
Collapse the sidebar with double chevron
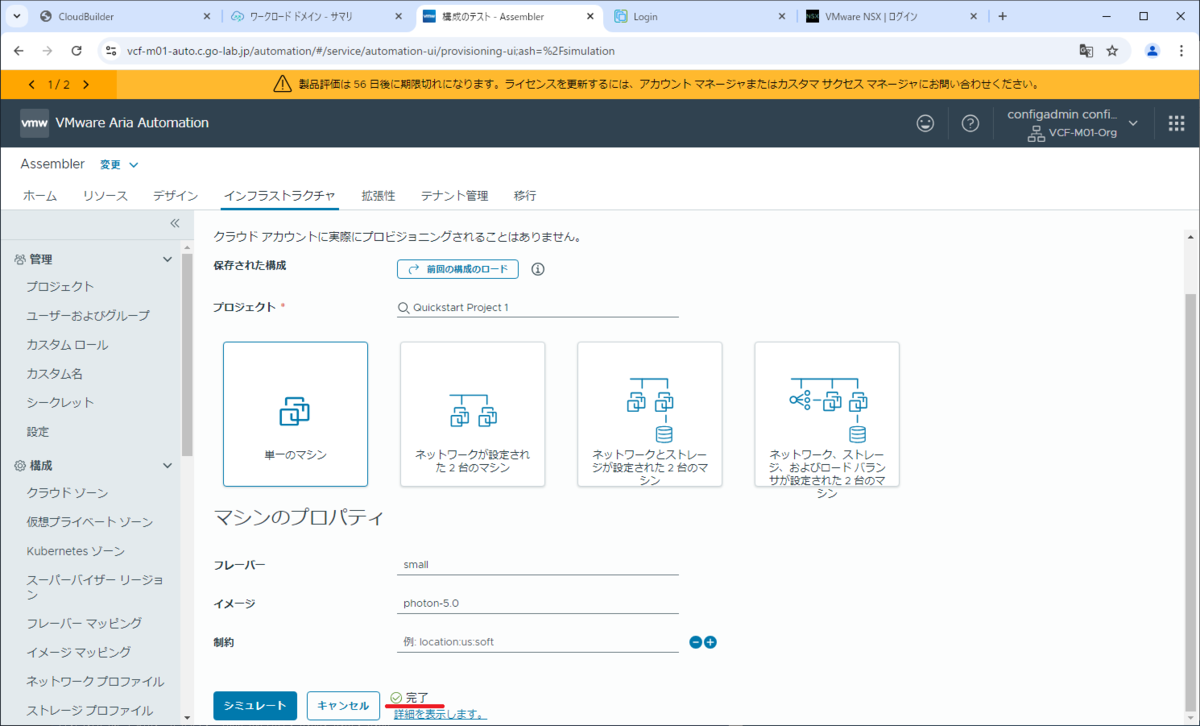pos(174,223)
